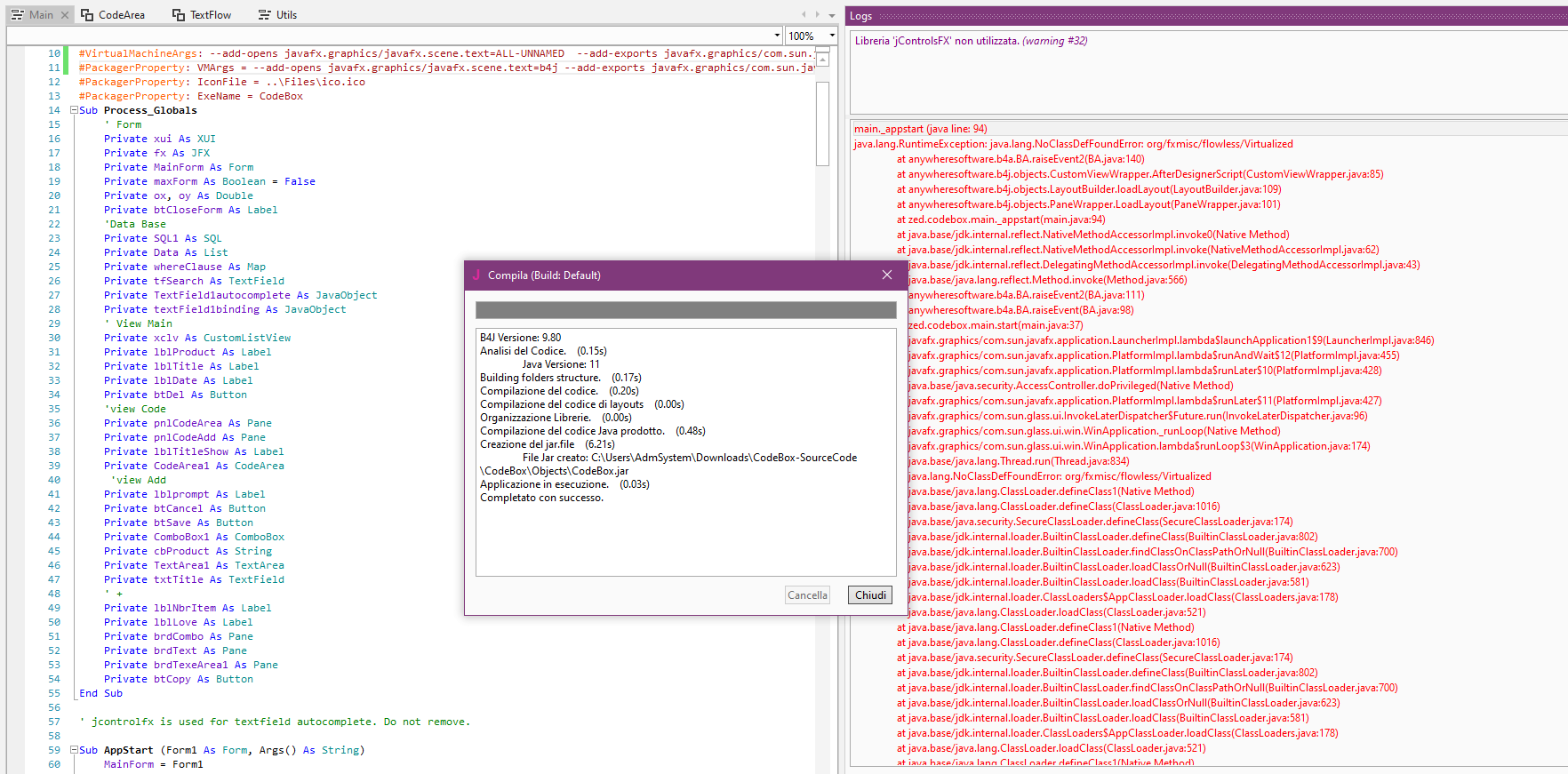Image resolution: width=1568 pixels, height=774 pixels.
Task: Click the Cancella button
Action: [807, 595]
